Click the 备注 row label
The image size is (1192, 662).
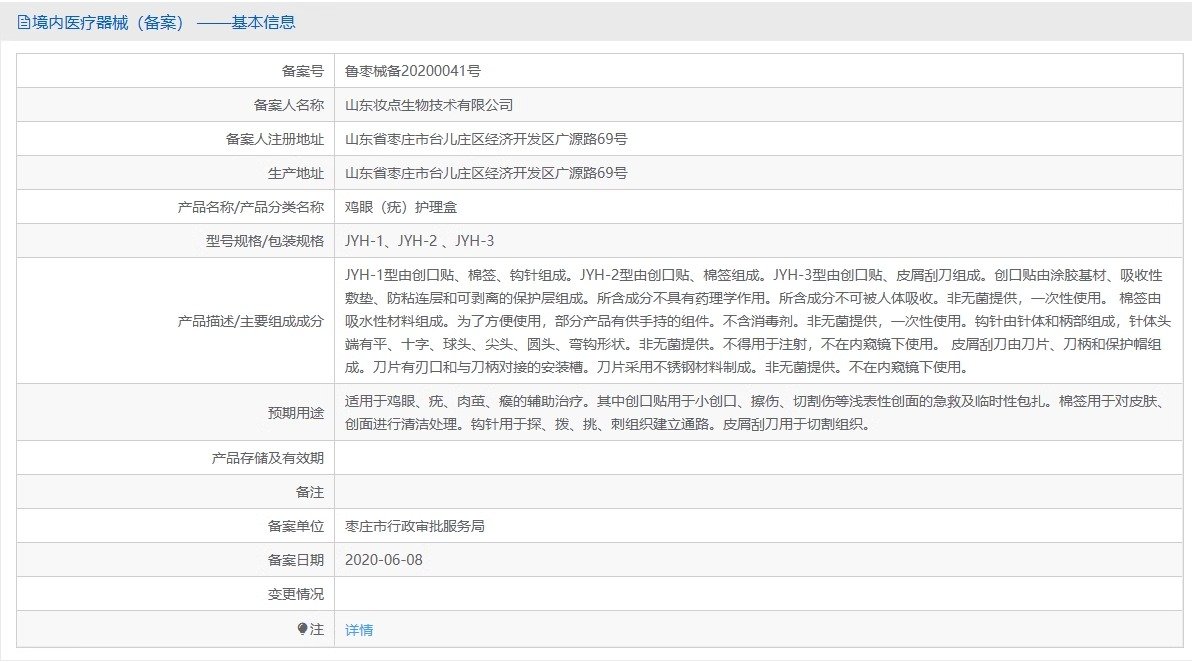point(309,493)
